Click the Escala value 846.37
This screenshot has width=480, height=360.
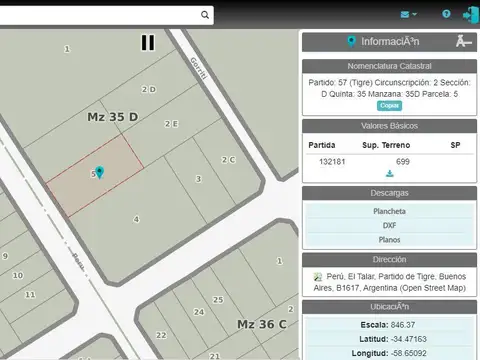(x=403, y=325)
